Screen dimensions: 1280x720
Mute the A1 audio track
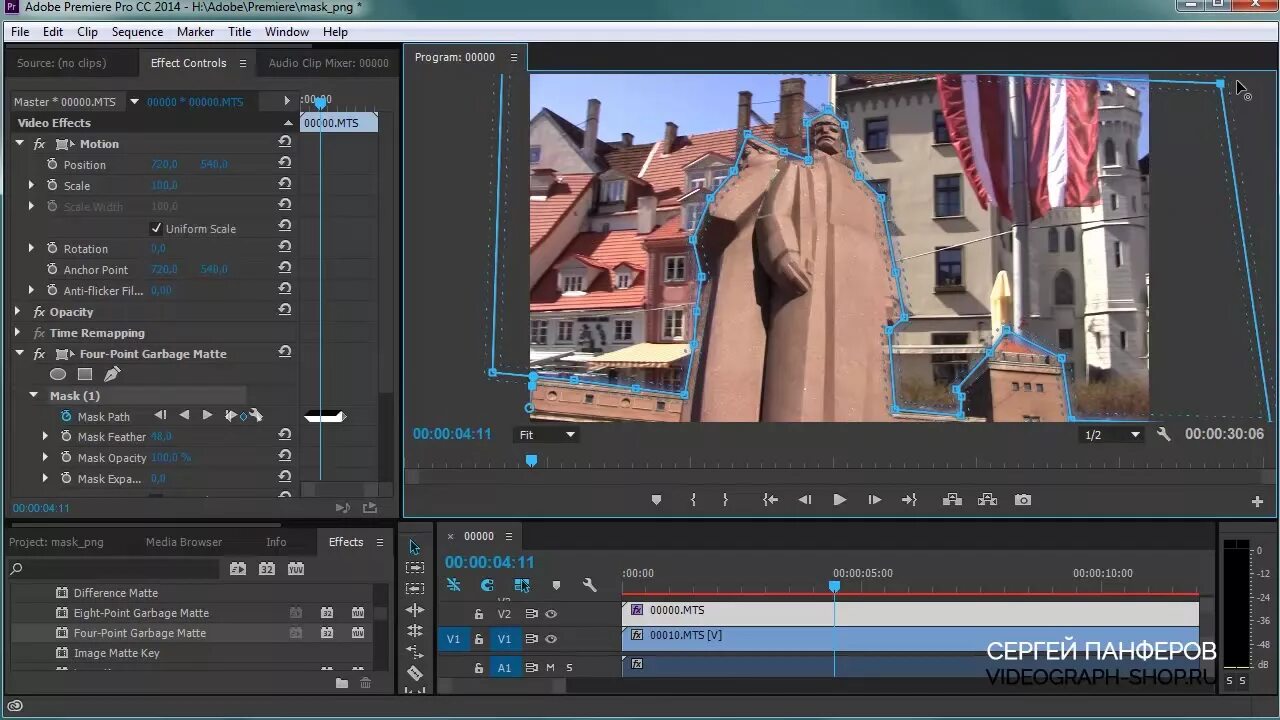pyautogui.click(x=550, y=667)
